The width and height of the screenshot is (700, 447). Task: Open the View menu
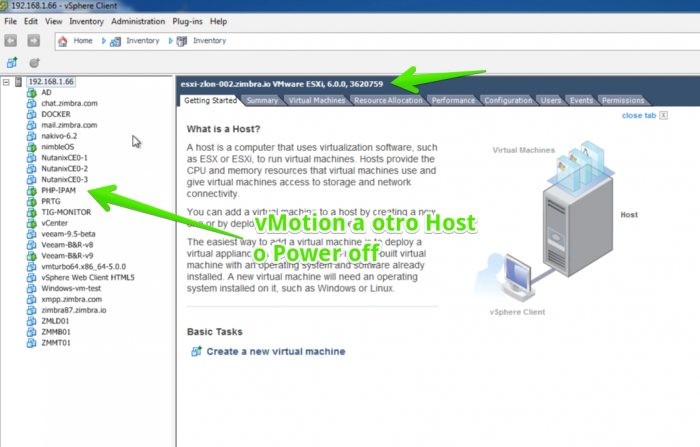click(54, 21)
